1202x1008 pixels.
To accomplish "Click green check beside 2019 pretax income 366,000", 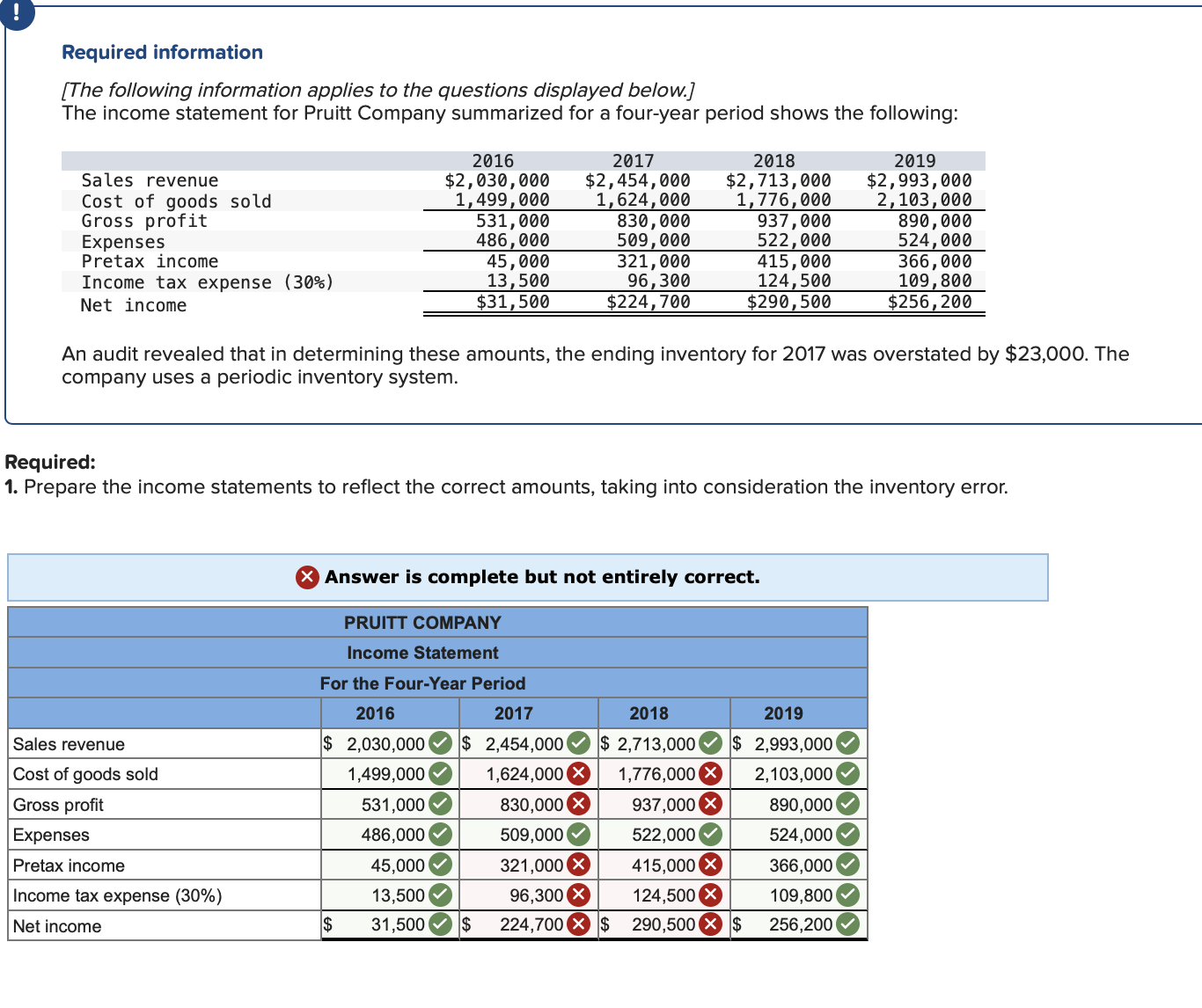I will tap(847, 865).
